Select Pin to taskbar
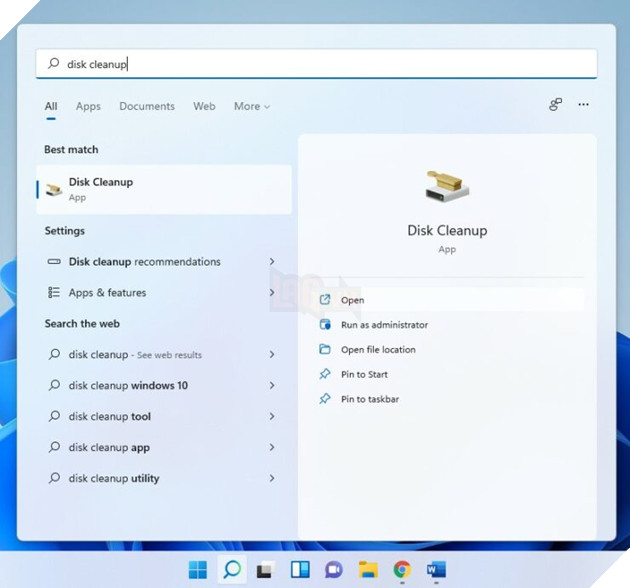 pyautogui.click(x=449, y=399)
